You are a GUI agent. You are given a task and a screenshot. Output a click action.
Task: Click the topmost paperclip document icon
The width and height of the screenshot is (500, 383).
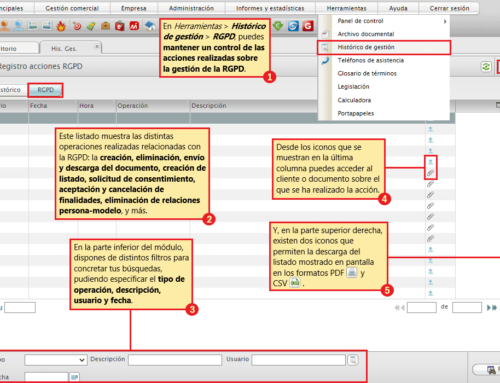[430, 173]
